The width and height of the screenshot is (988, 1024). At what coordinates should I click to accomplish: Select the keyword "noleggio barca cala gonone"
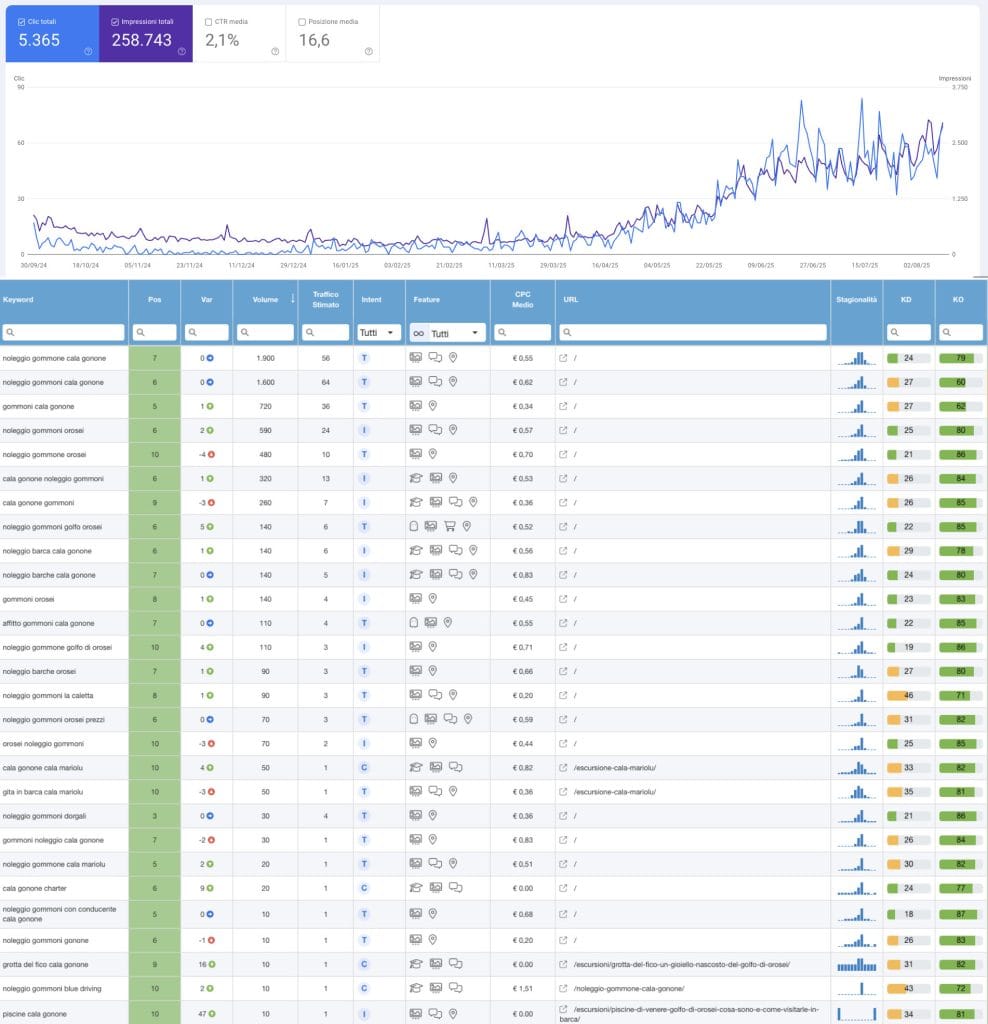(47, 551)
